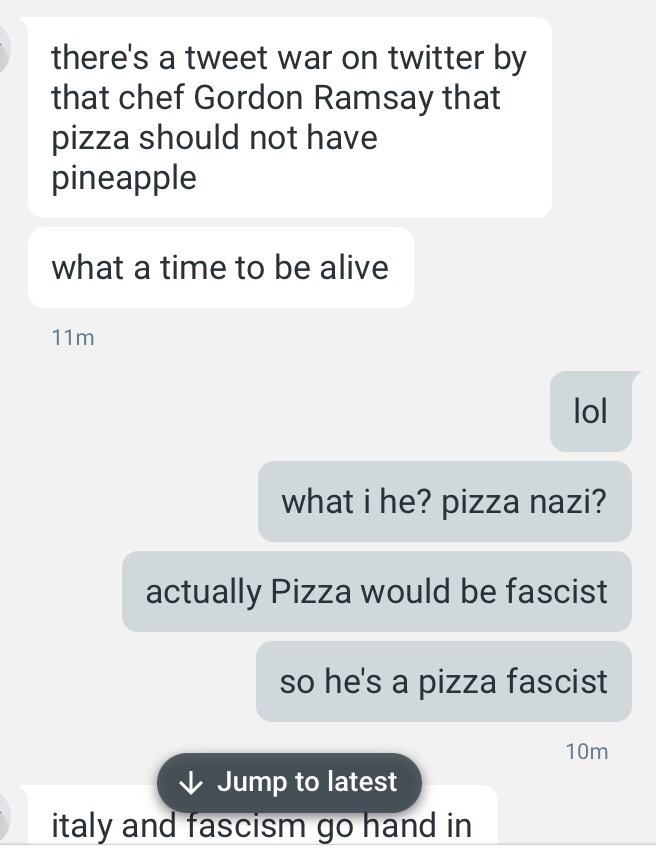The height and width of the screenshot is (857, 656).
Task: Click the word "Pizza" in the "actually Pizza" message
Action: click(x=311, y=591)
